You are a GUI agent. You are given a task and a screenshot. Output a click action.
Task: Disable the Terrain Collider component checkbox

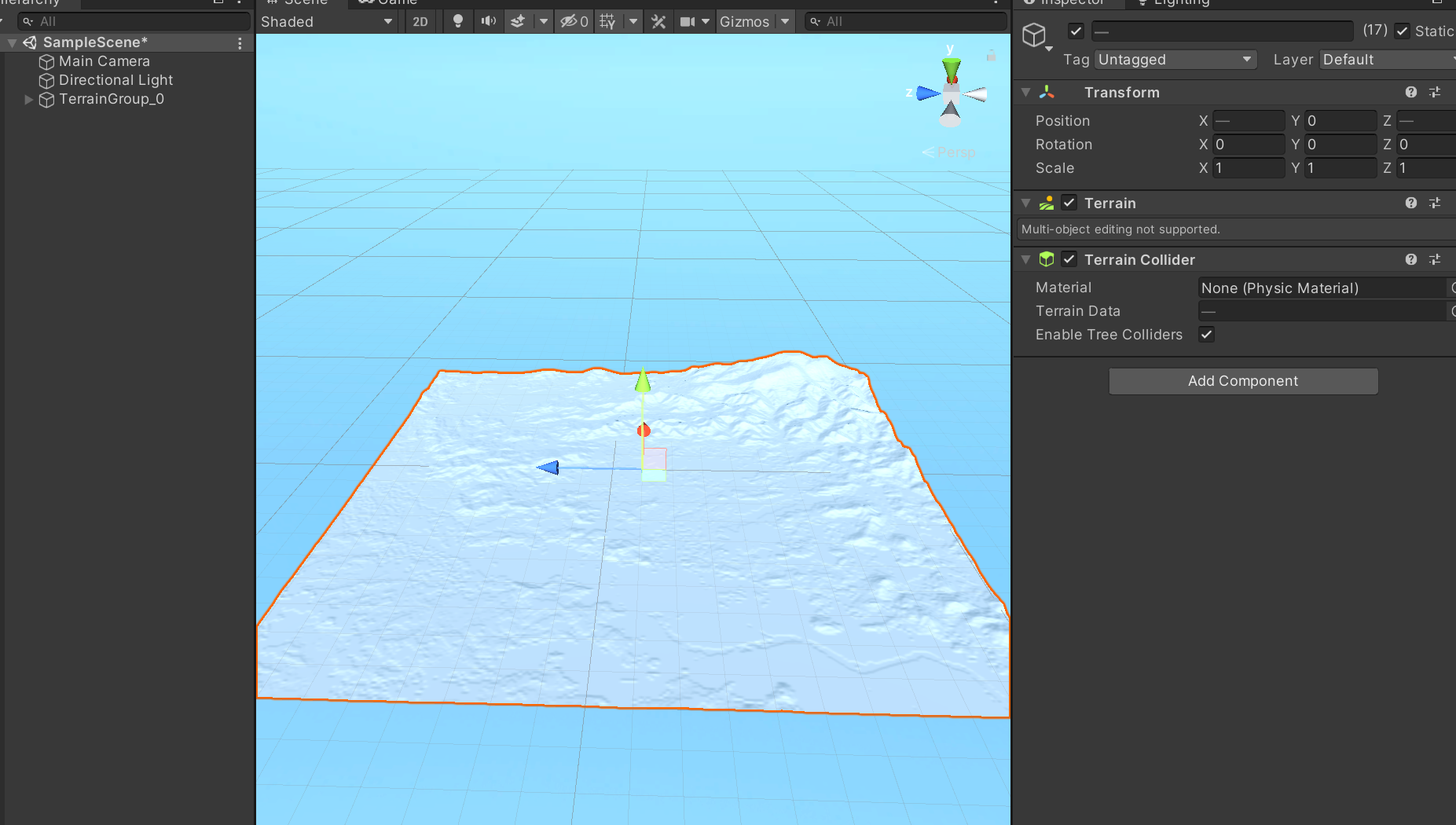click(1069, 259)
